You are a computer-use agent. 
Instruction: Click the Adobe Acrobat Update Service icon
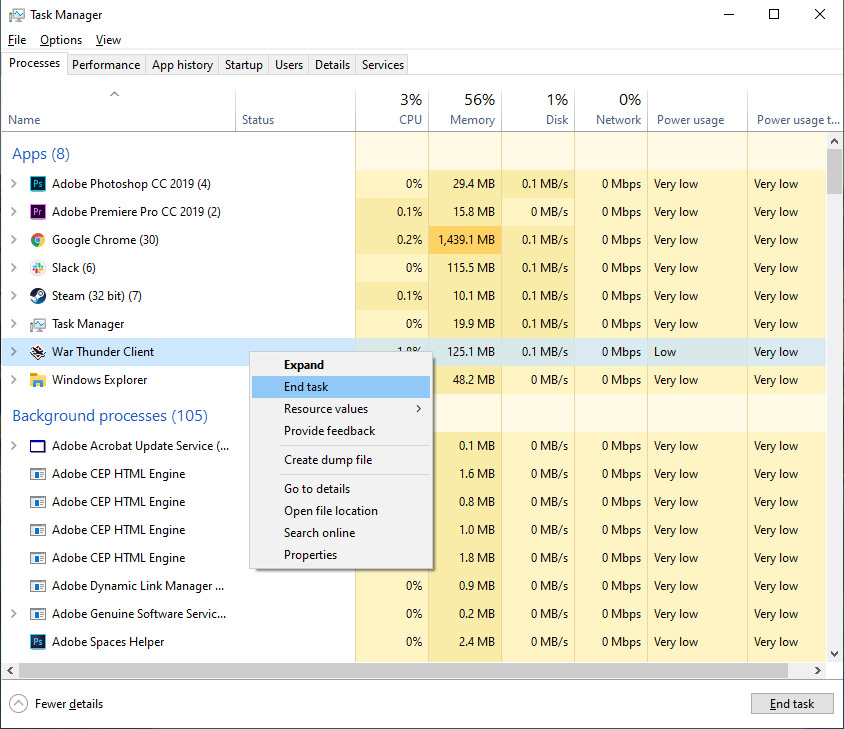coord(38,446)
